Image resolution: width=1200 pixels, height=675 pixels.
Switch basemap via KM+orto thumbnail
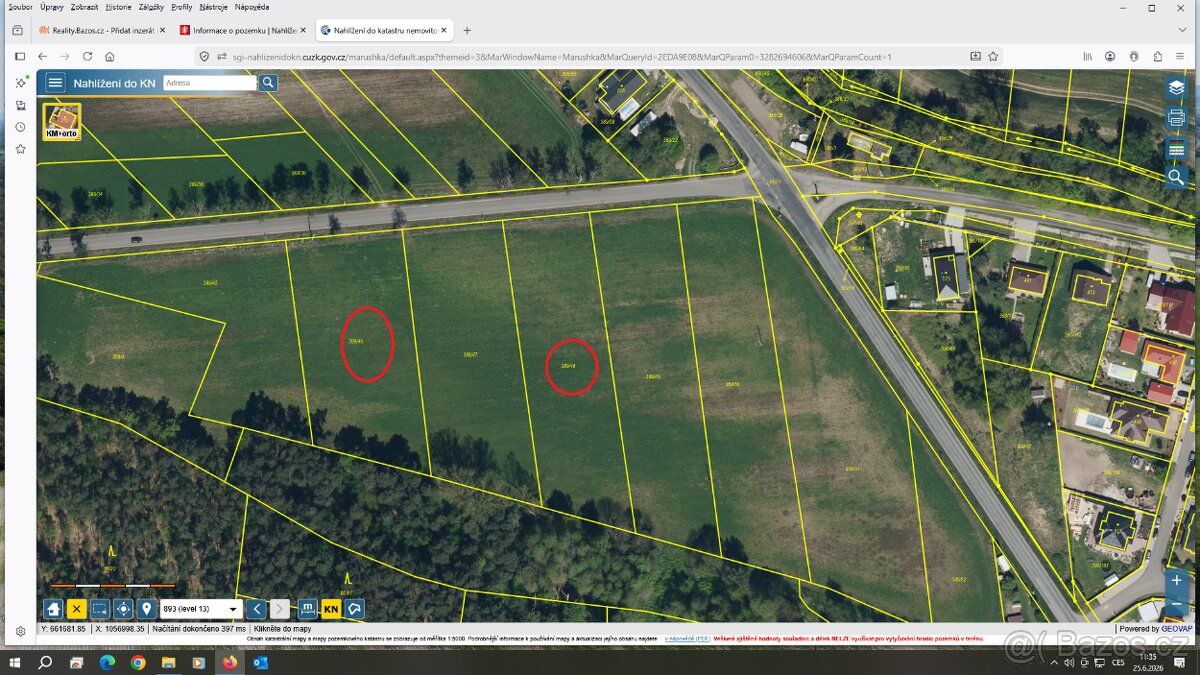62,121
